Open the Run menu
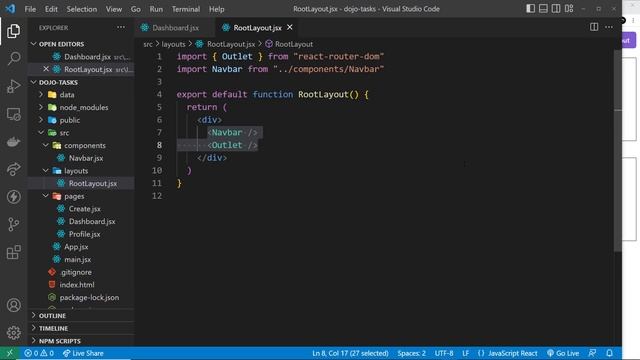Screen dimensions: 640x360 click(156, 9)
